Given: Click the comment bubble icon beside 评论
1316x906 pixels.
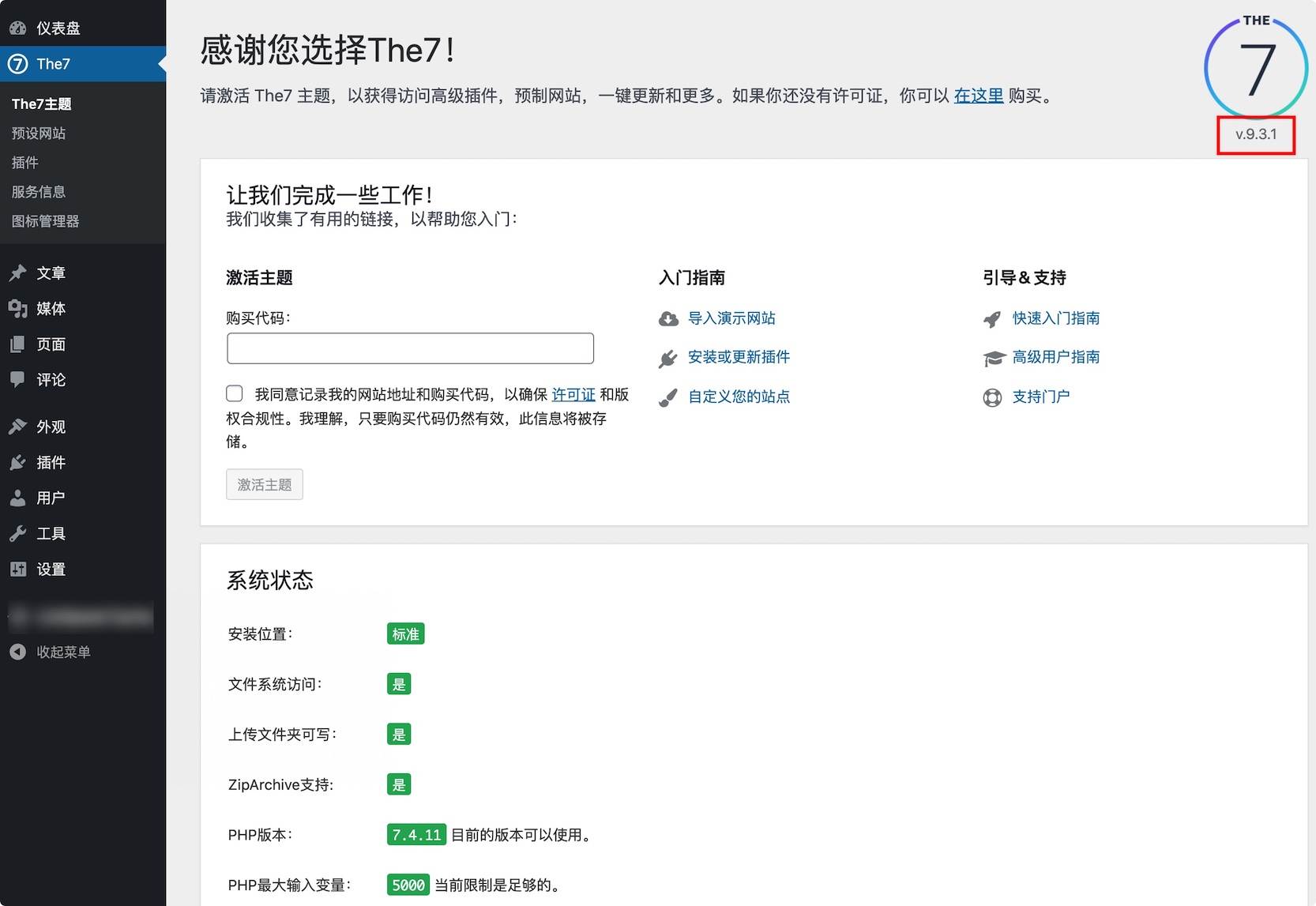Looking at the screenshot, I should click(17, 380).
